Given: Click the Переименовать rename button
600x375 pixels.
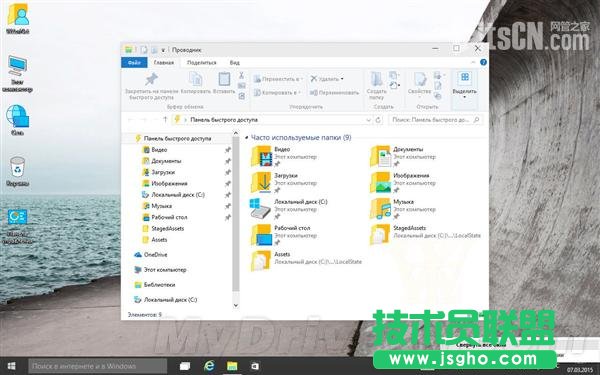Looking at the screenshot, I should [x=334, y=93].
